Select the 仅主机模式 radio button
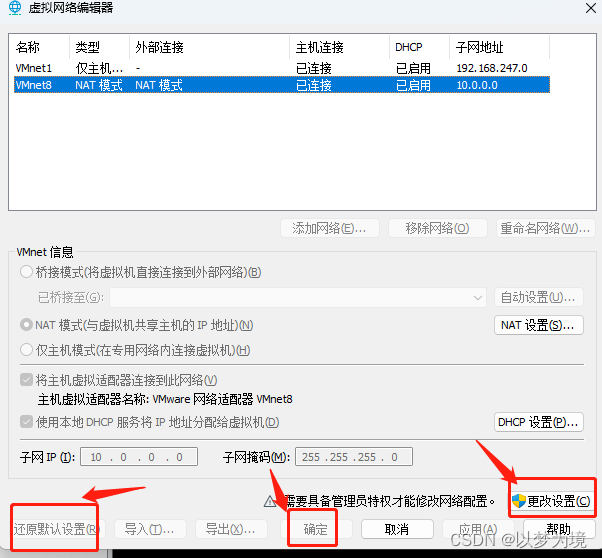The image size is (602, 558). click(26, 349)
